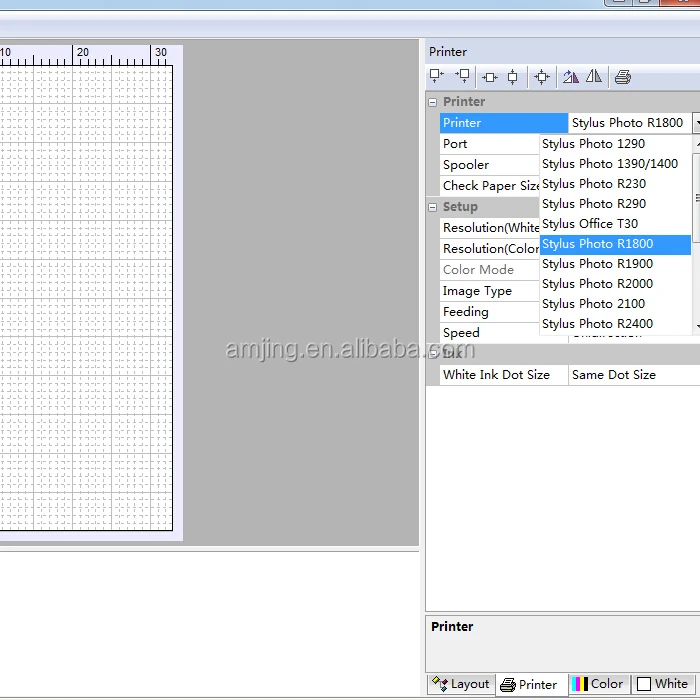This screenshot has height=700, width=700.
Task: Click the Stylus Photo R1800 value field
Action: click(630, 123)
